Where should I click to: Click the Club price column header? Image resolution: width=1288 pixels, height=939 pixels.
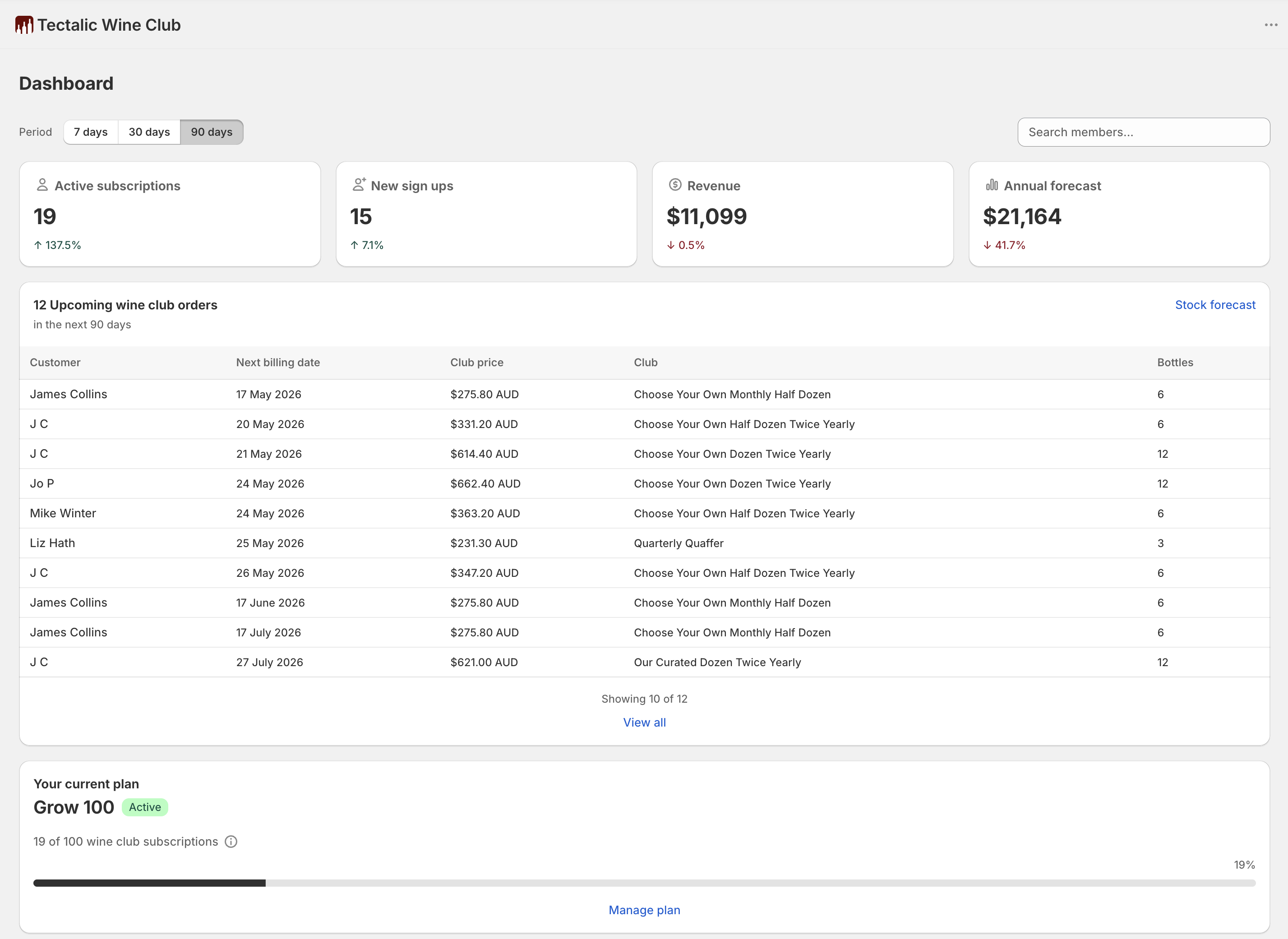click(x=476, y=362)
